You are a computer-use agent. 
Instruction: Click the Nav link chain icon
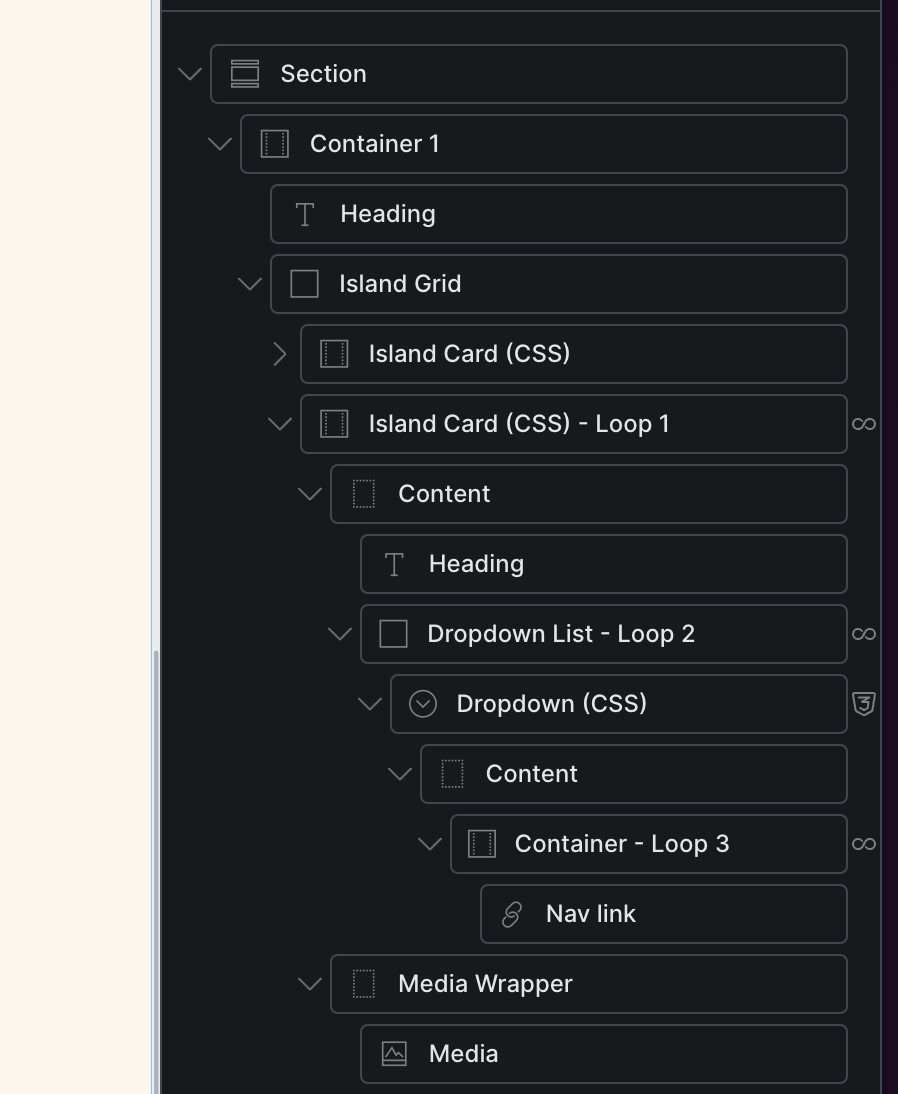pos(512,914)
